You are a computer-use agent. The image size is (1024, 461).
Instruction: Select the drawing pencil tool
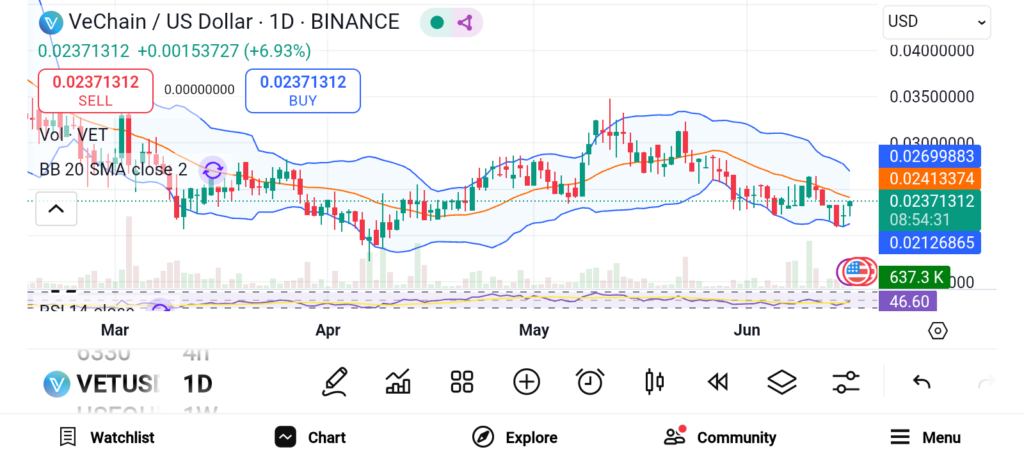tap(334, 382)
